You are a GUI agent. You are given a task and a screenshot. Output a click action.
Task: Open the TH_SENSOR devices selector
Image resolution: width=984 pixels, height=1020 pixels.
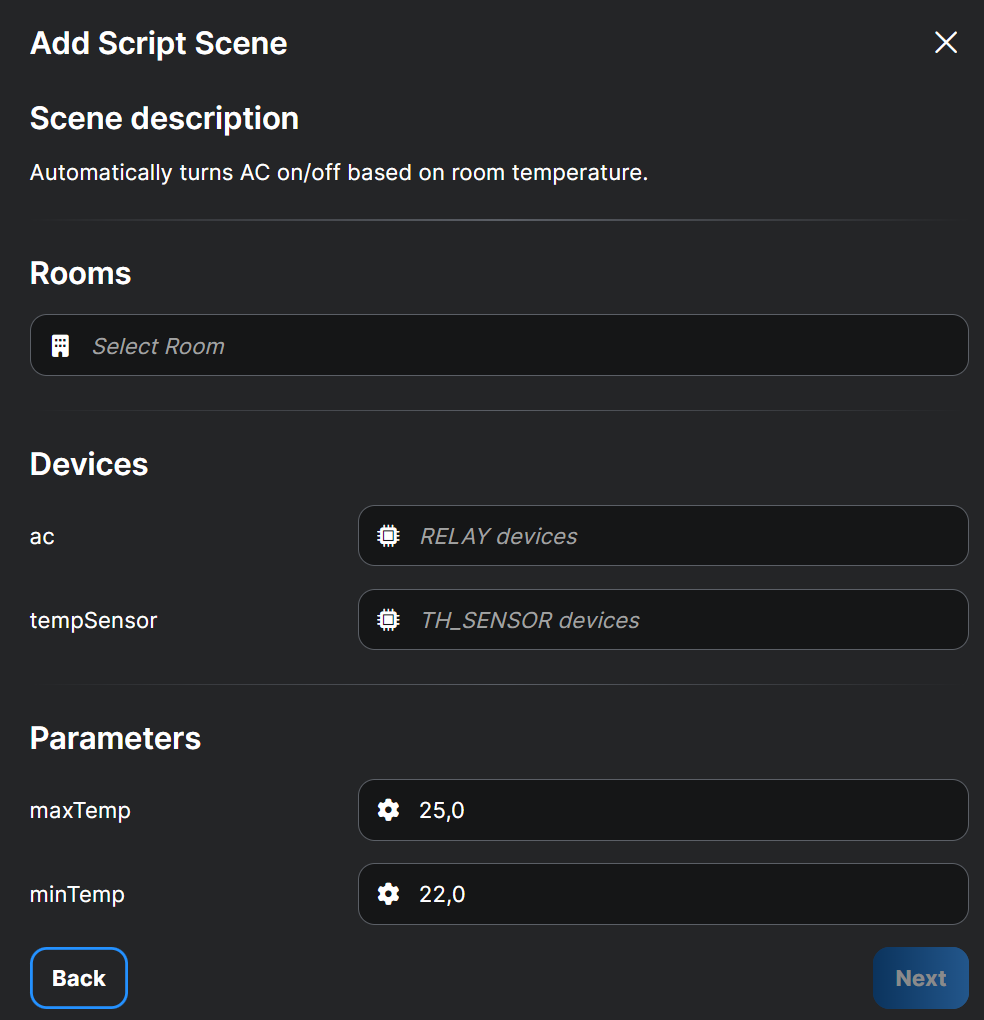(x=680, y=620)
